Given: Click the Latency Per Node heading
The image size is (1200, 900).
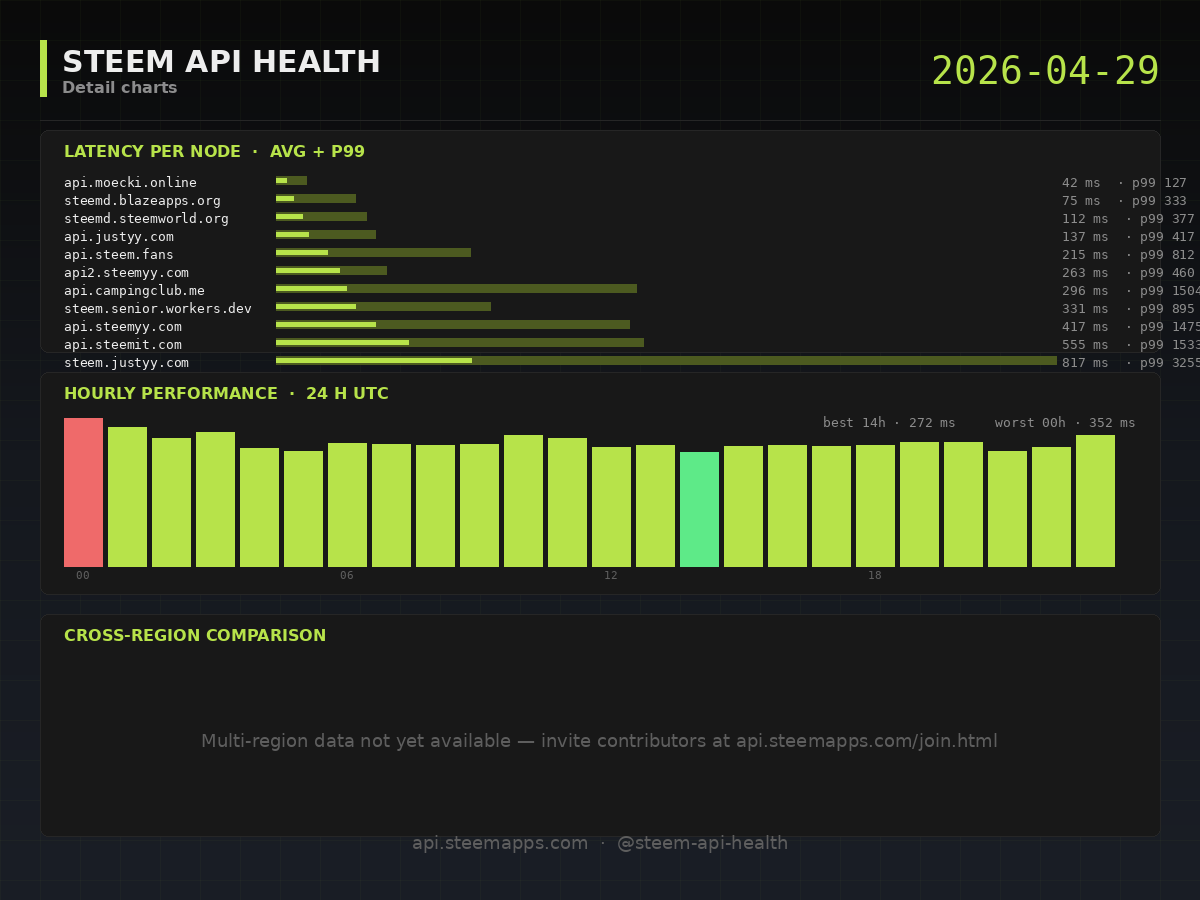Looking at the screenshot, I should tap(214, 152).
